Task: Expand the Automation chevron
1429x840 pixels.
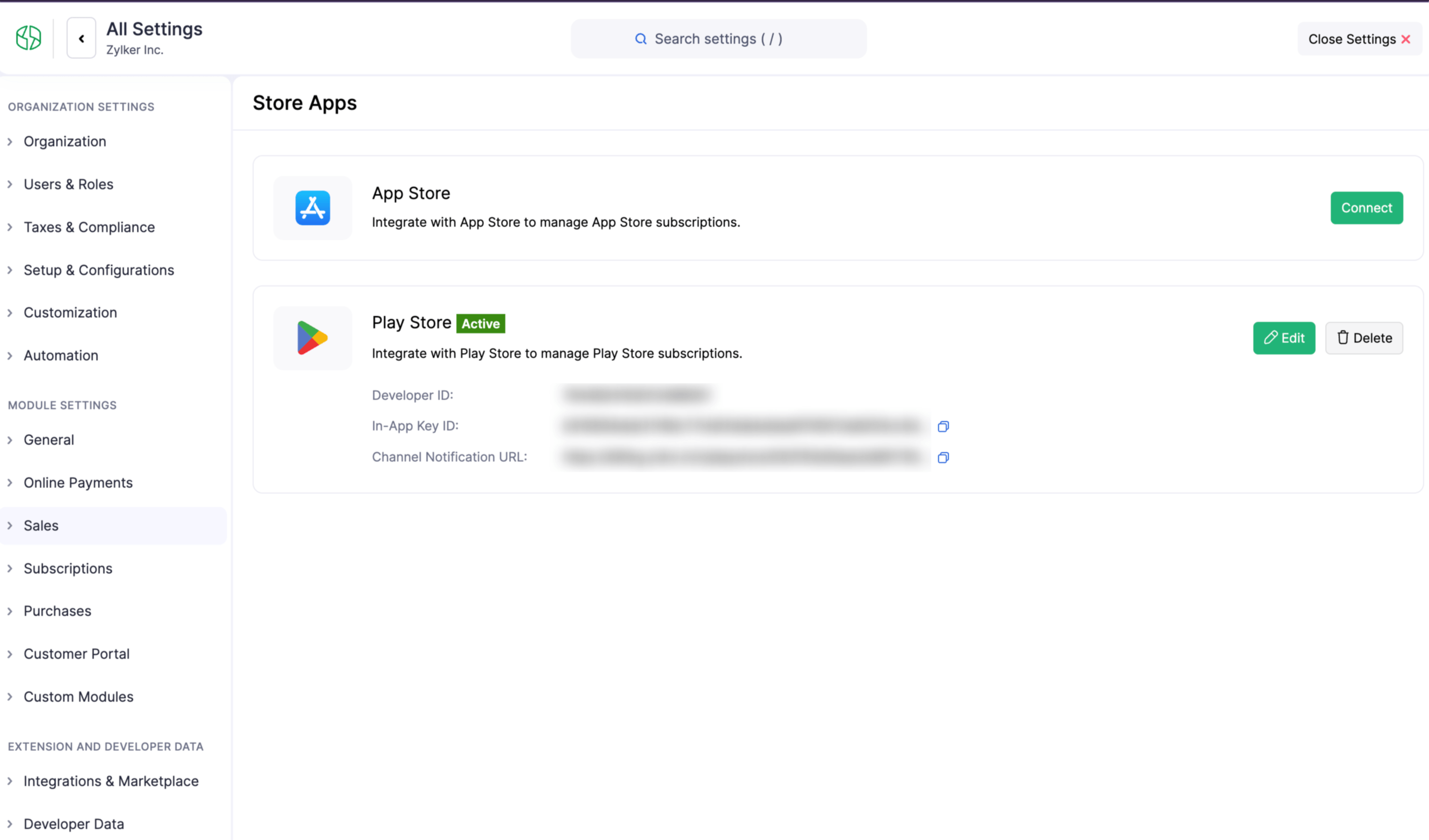Action: click(x=10, y=356)
